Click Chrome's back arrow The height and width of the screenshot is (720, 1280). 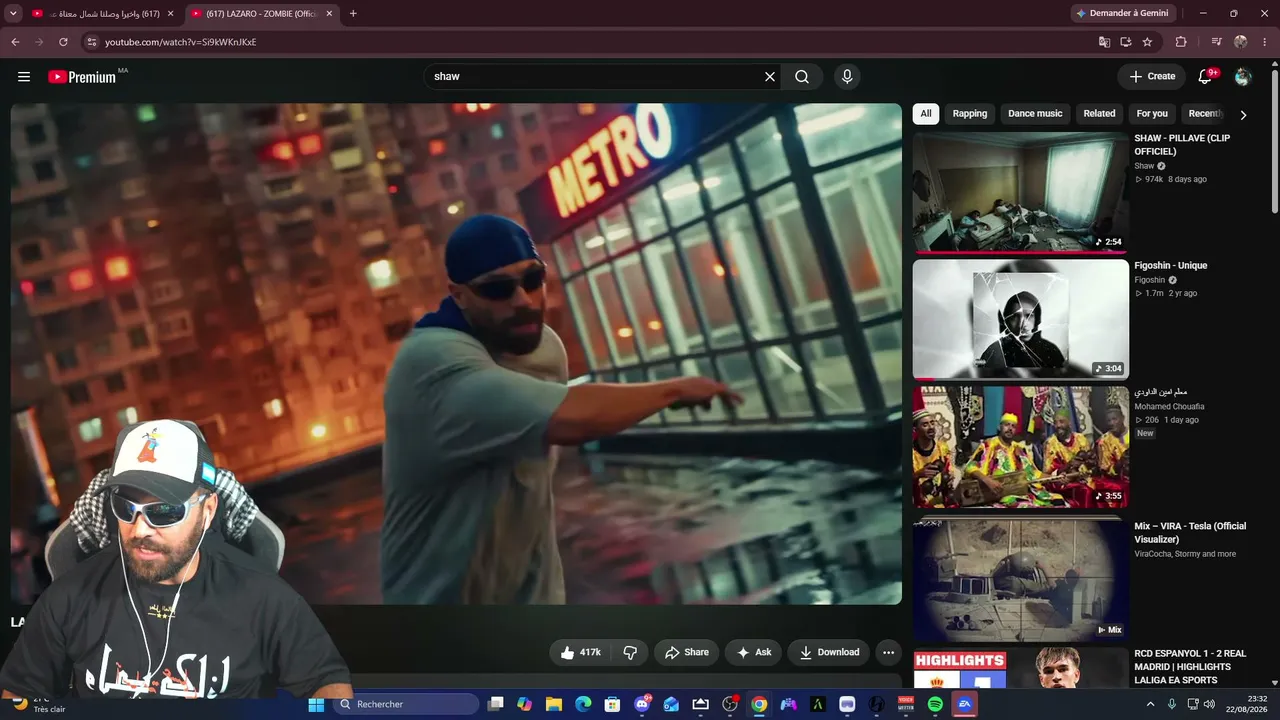pos(15,42)
